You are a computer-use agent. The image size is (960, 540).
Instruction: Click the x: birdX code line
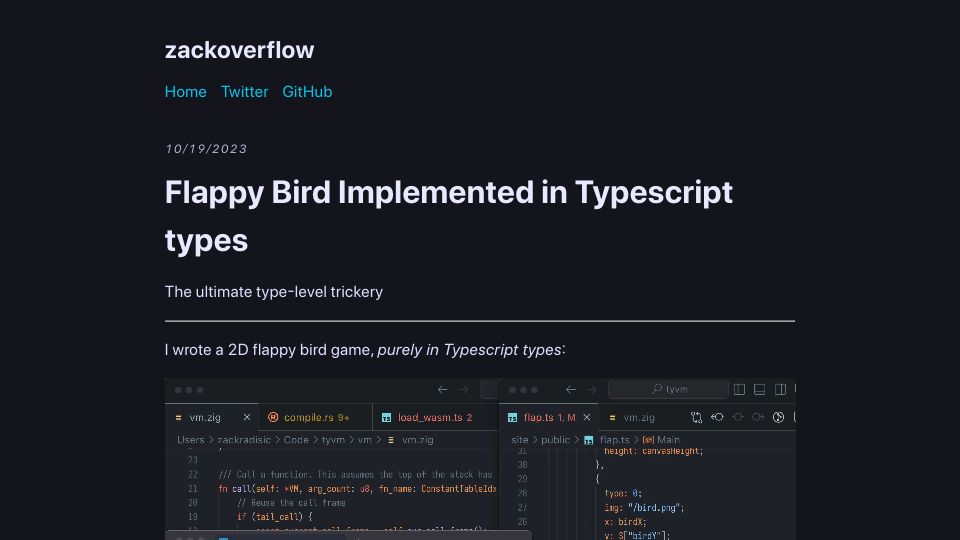(x=624, y=522)
